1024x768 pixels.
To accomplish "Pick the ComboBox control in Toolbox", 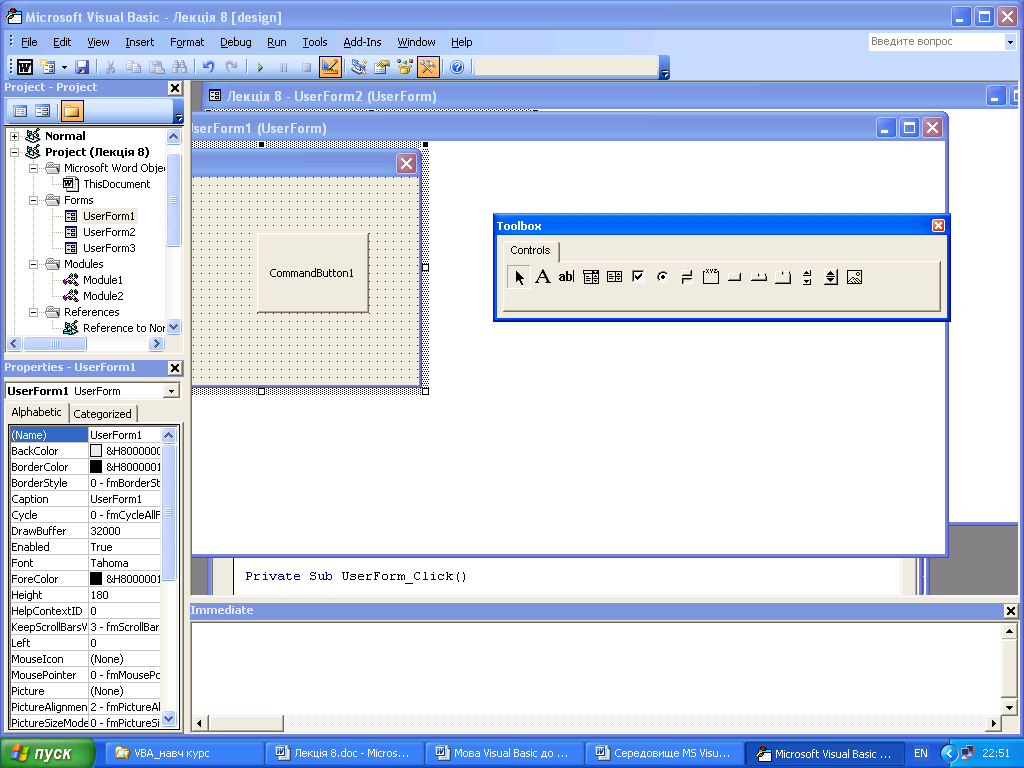I will click(590, 277).
